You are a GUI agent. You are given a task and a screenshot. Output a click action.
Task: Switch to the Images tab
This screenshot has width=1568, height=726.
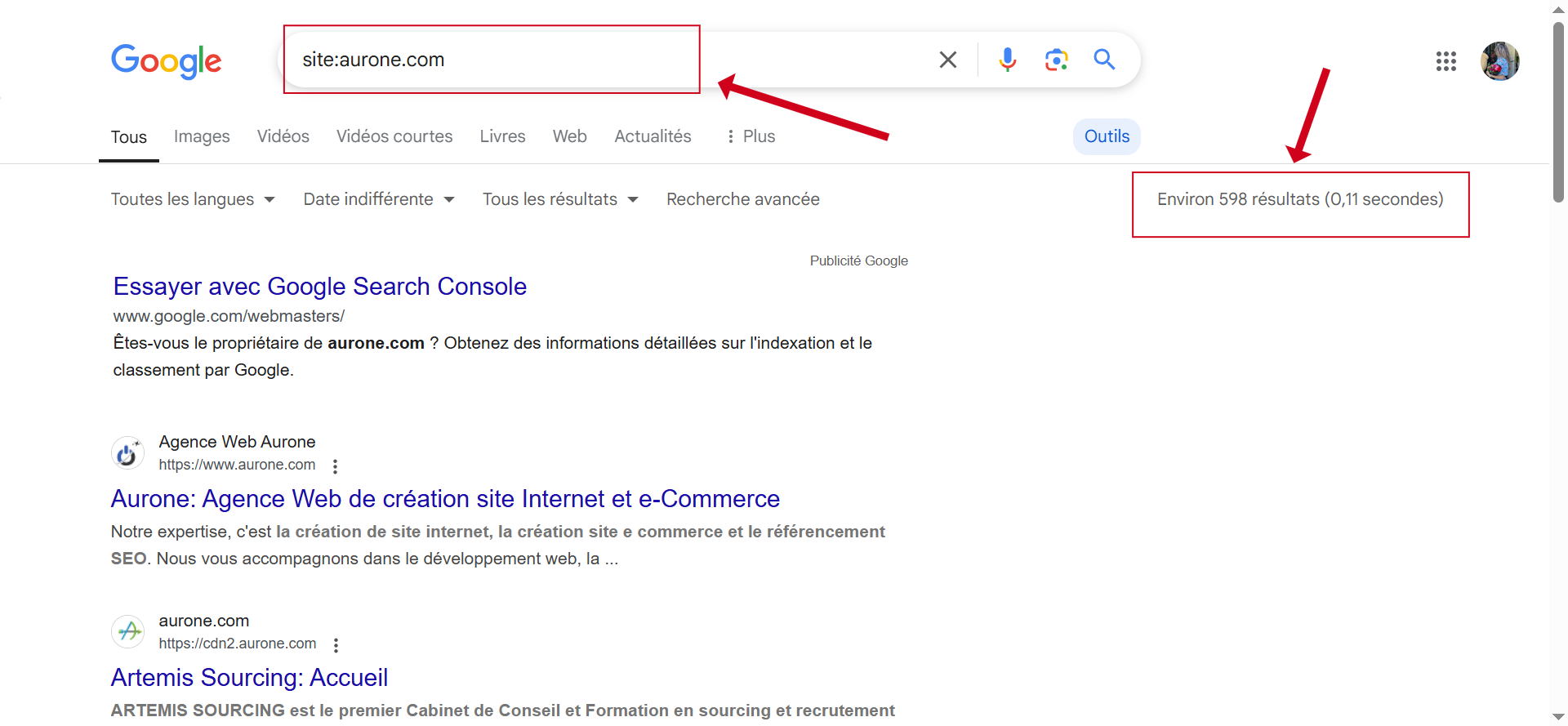202,136
